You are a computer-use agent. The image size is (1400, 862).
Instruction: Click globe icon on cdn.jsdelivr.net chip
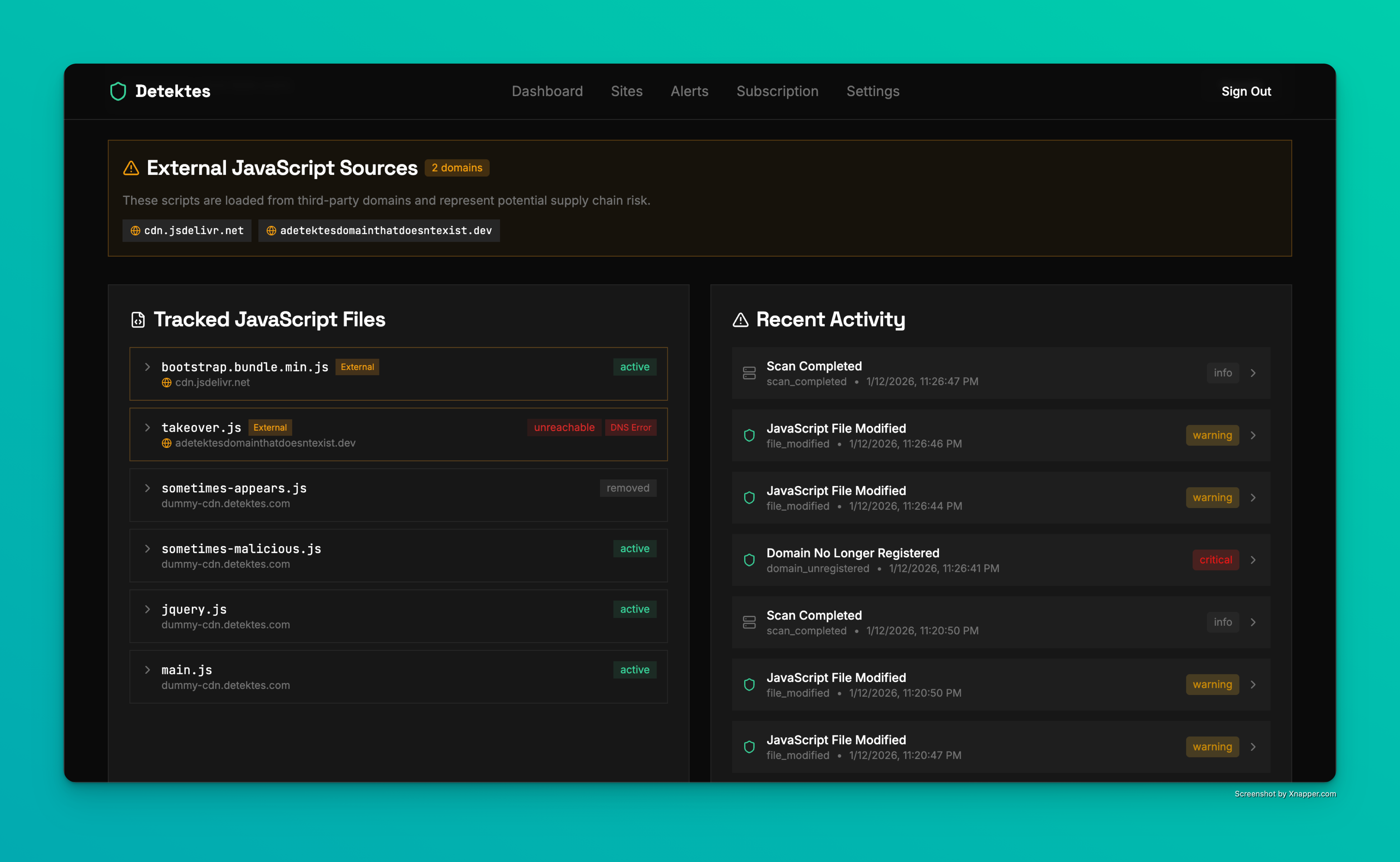136,231
